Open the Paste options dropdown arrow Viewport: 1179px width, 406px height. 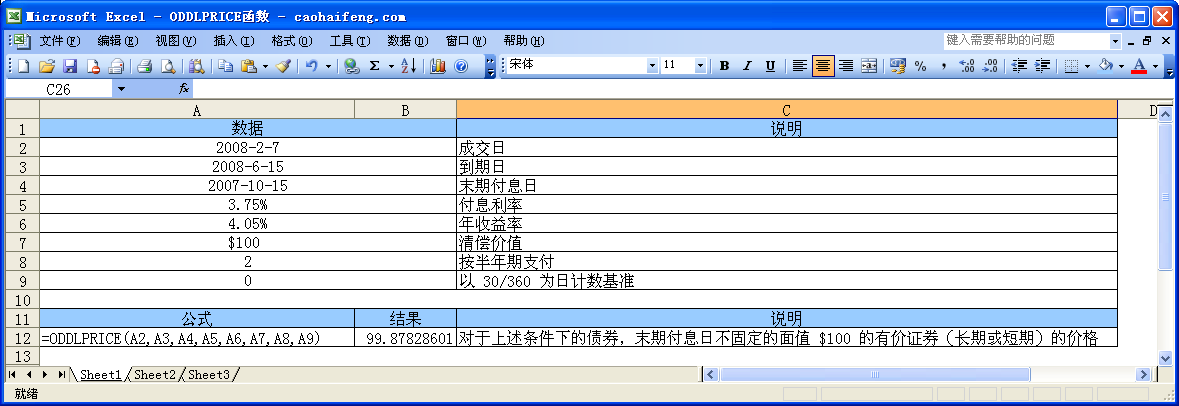pos(265,66)
